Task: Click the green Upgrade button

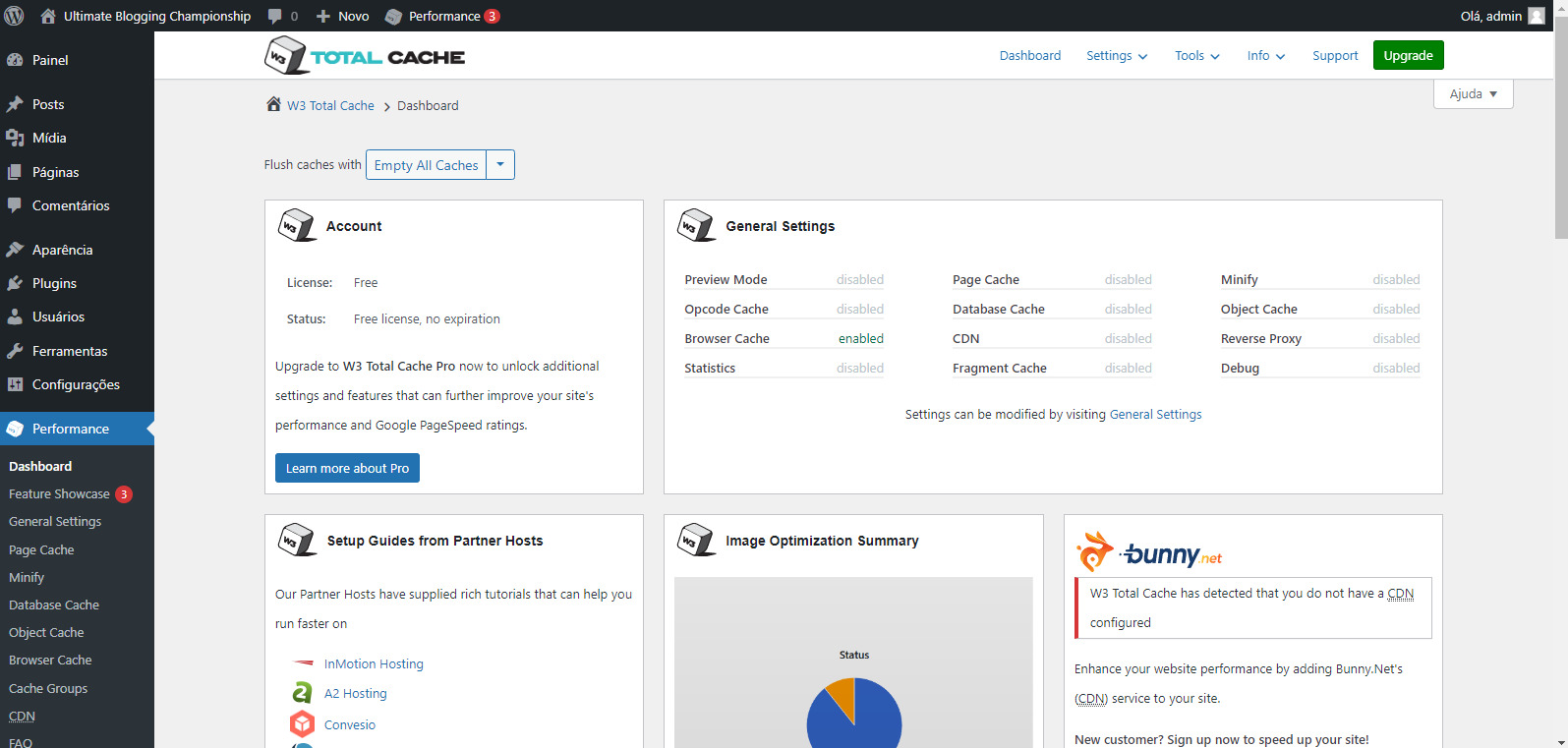Action: tap(1409, 56)
